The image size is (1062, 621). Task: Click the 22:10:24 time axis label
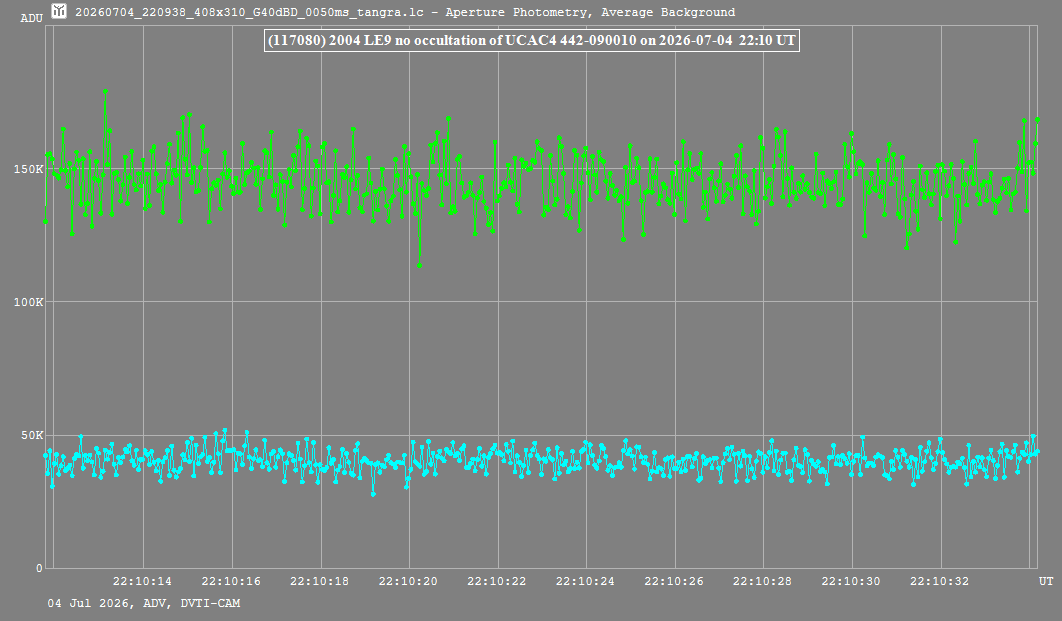[x=585, y=581]
